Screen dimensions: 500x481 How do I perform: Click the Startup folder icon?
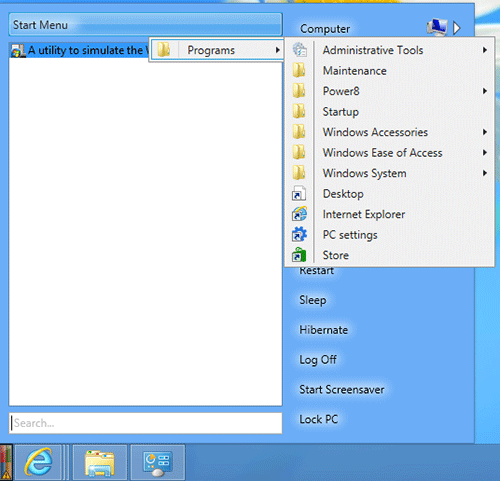(x=299, y=112)
